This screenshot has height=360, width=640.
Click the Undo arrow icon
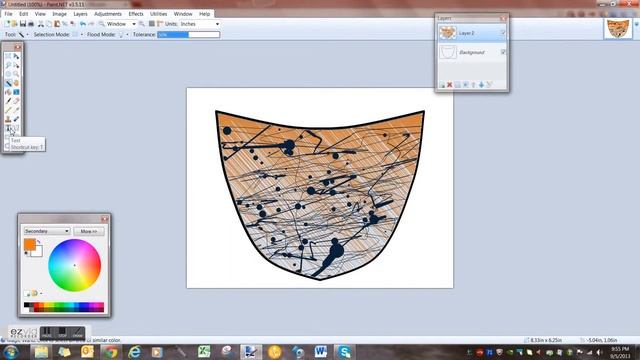[83, 24]
